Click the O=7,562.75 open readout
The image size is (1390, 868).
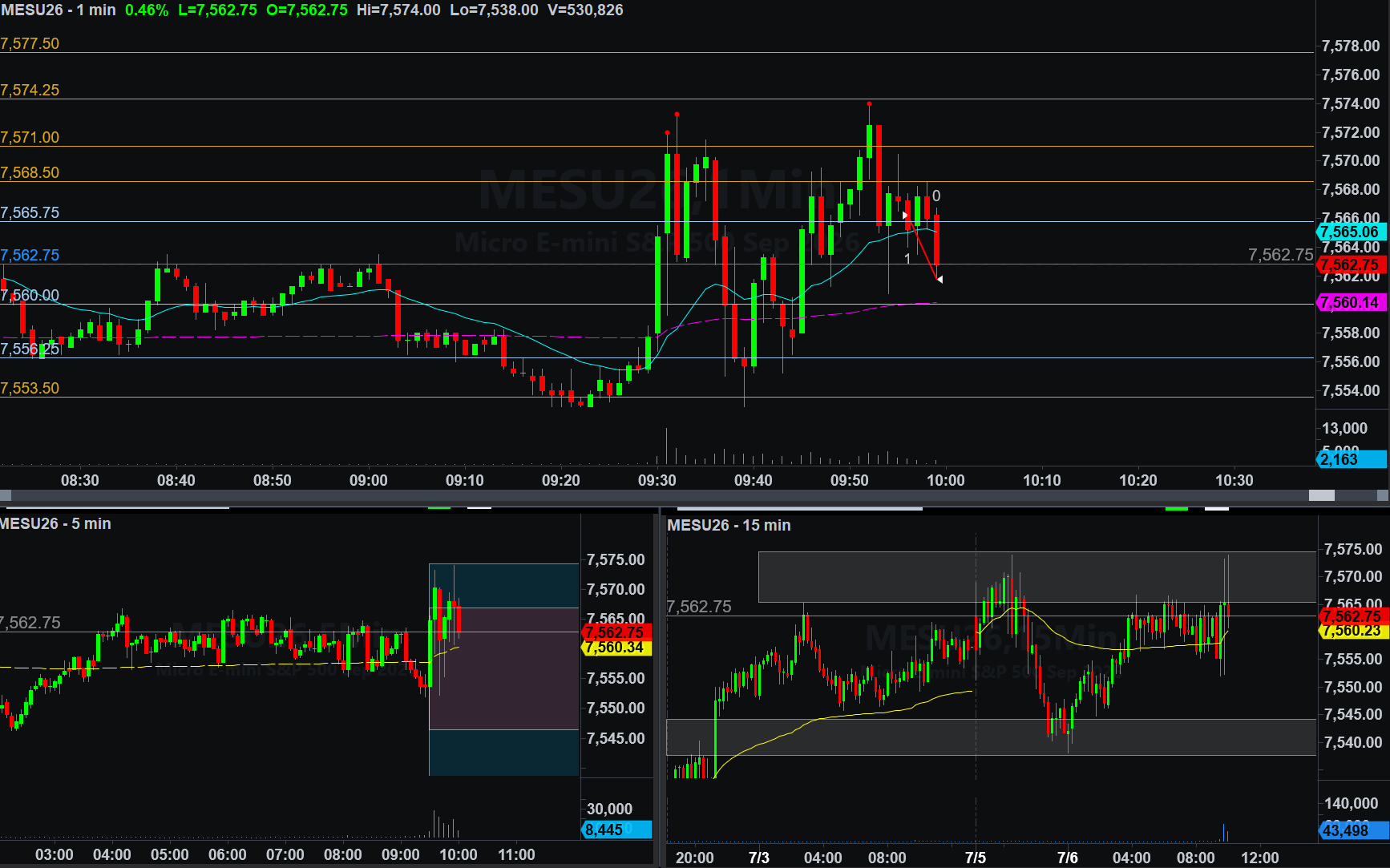coord(307,10)
